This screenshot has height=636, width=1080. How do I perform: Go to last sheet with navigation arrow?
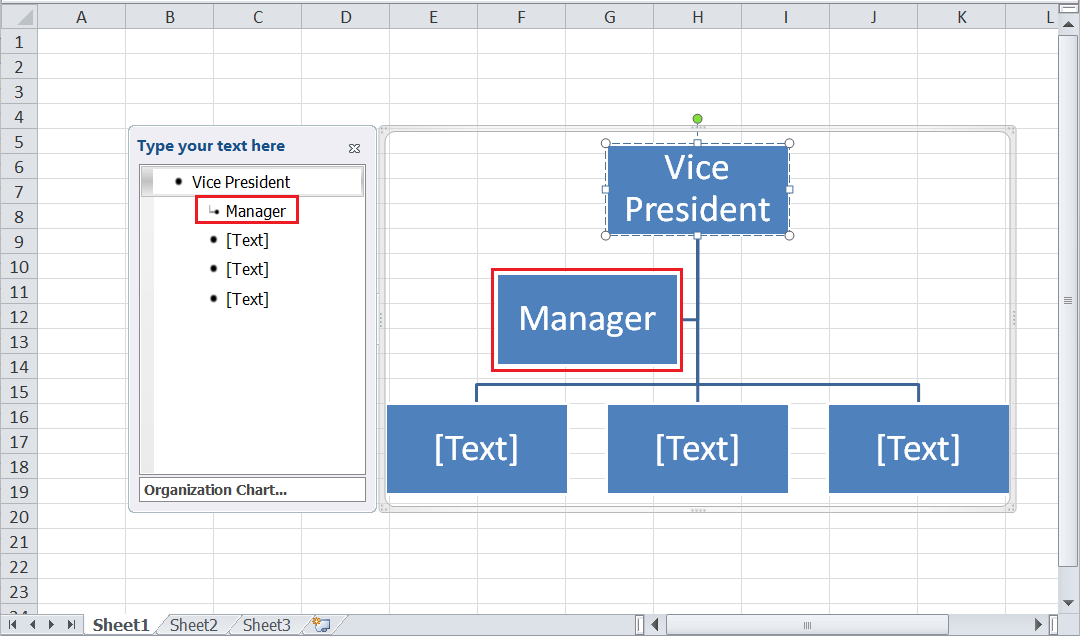tap(70, 624)
